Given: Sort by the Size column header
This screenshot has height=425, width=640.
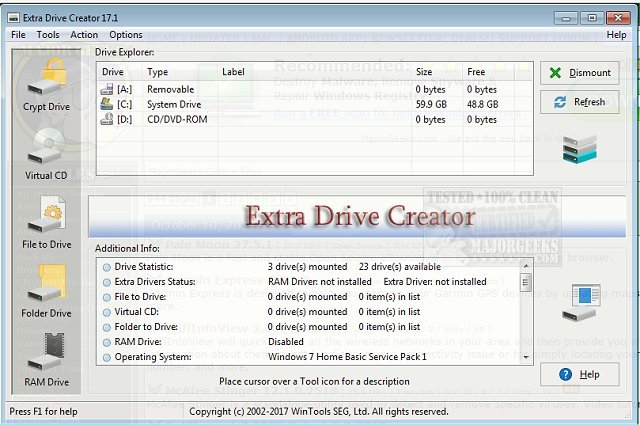Looking at the screenshot, I should coord(424,72).
